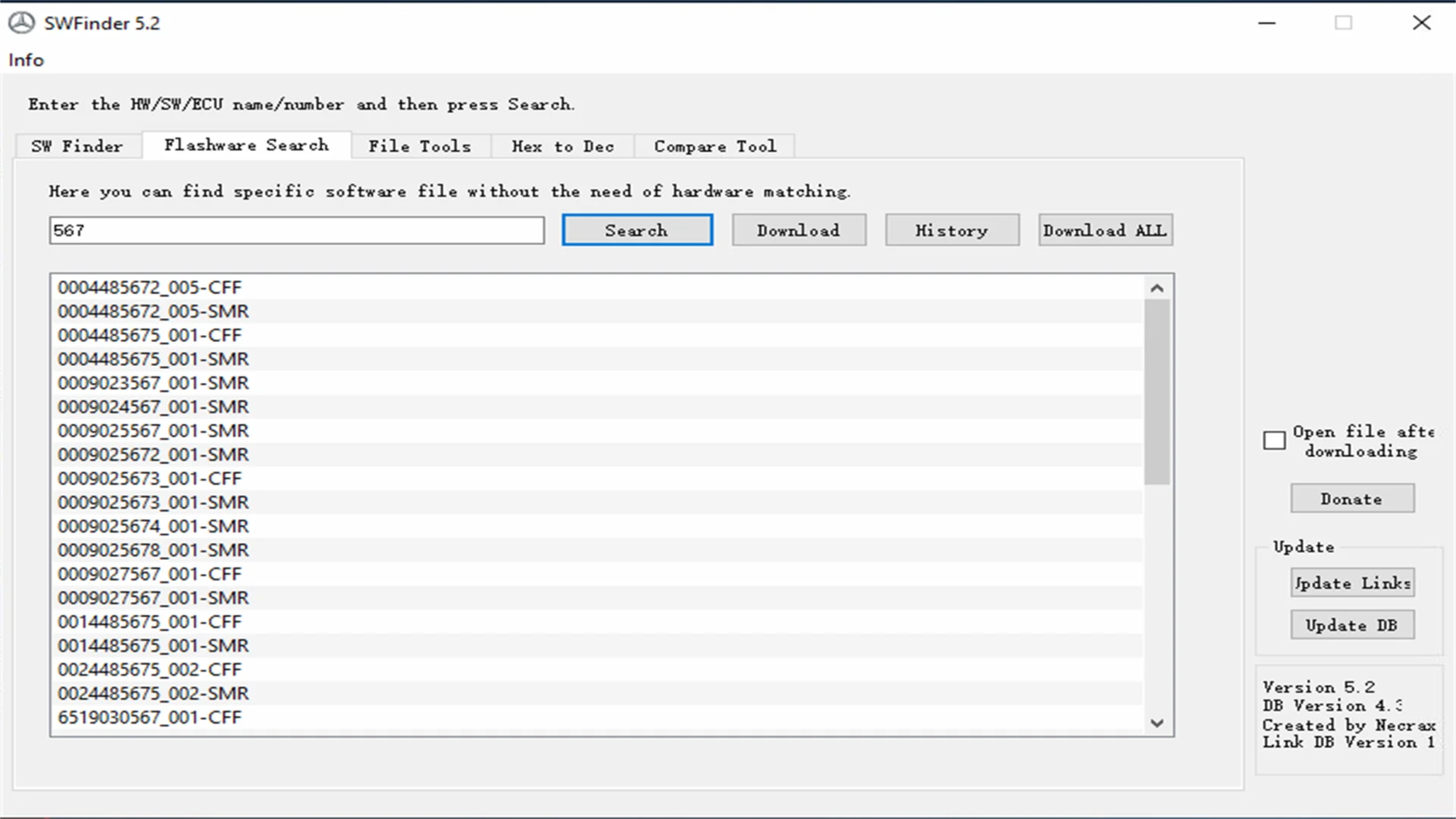Click the results list scroll down arrow
1456x819 pixels.
pyautogui.click(x=1158, y=723)
